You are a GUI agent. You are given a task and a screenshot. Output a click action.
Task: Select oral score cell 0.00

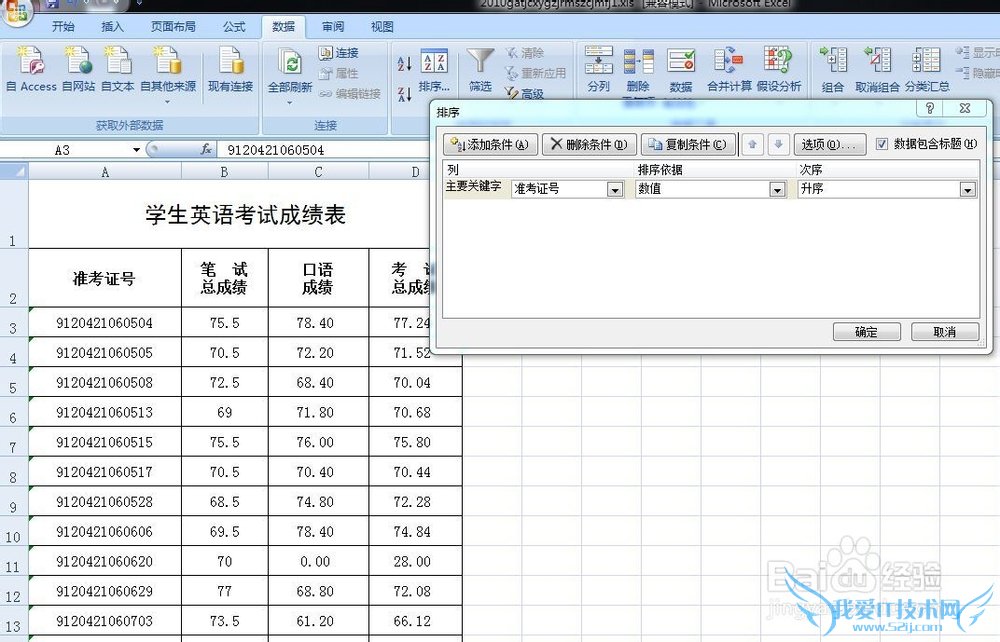coord(318,562)
